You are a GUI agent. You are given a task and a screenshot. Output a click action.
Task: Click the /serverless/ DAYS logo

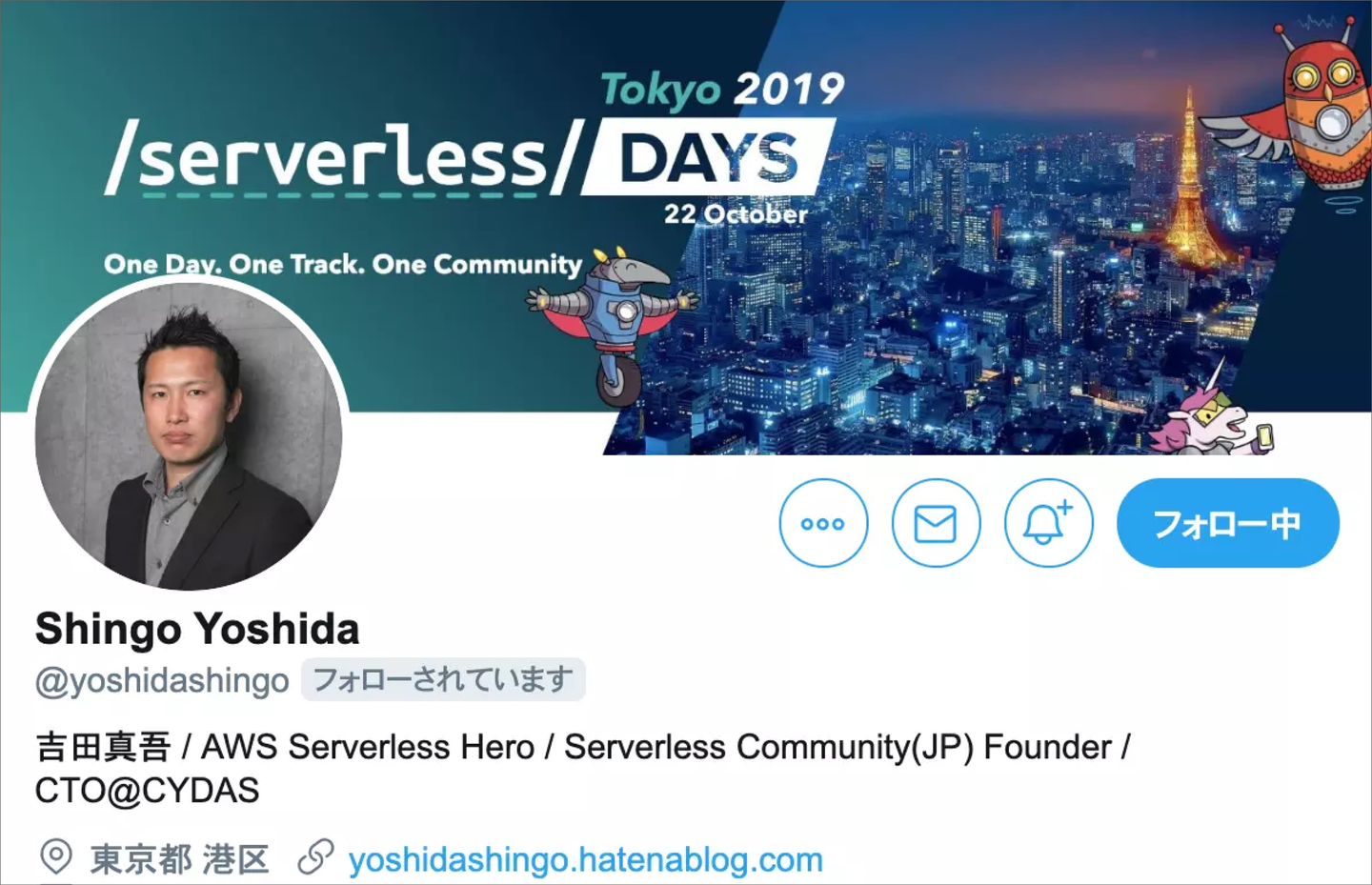(470, 157)
